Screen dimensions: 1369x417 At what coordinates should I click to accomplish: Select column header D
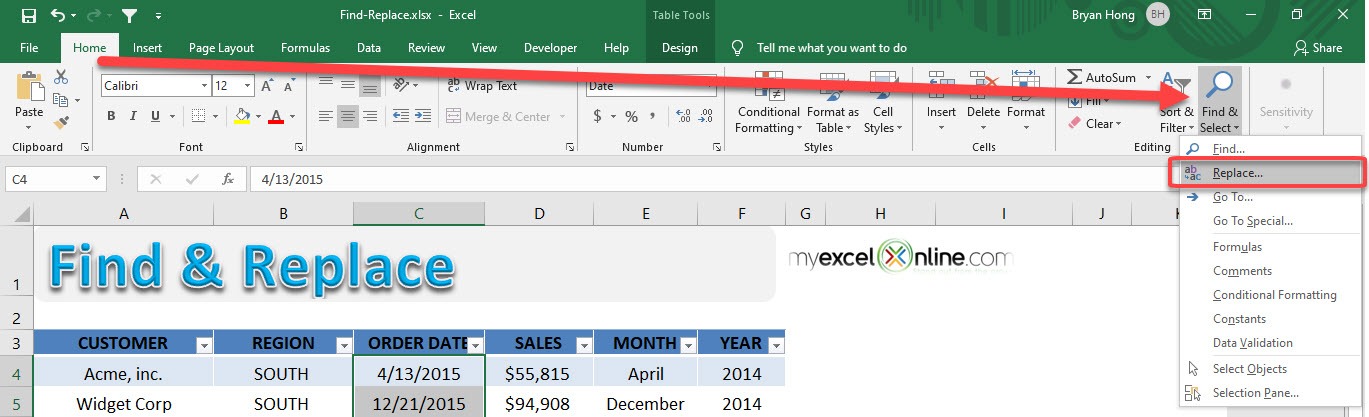tap(539, 213)
